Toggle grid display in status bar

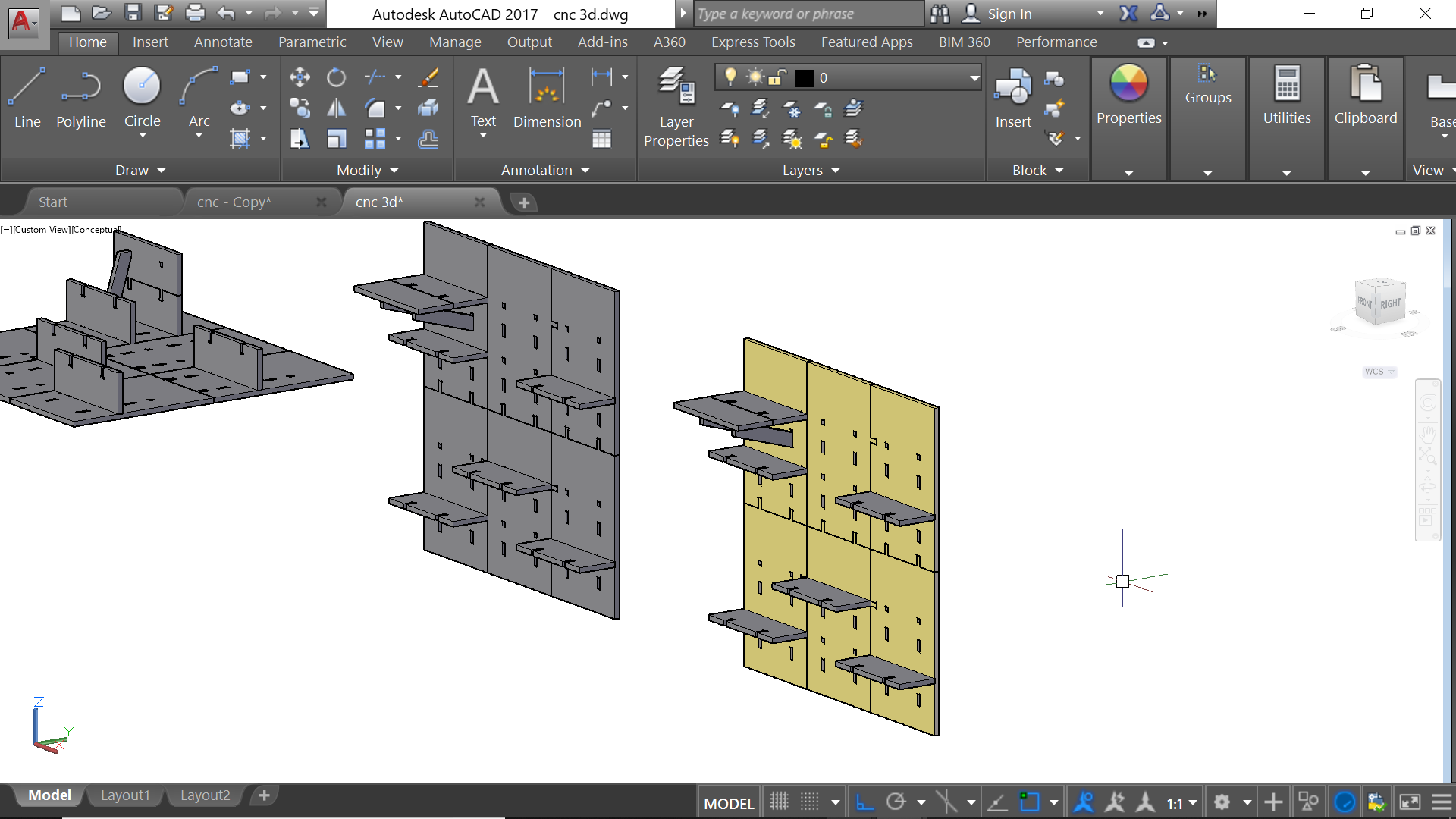(779, 802)
